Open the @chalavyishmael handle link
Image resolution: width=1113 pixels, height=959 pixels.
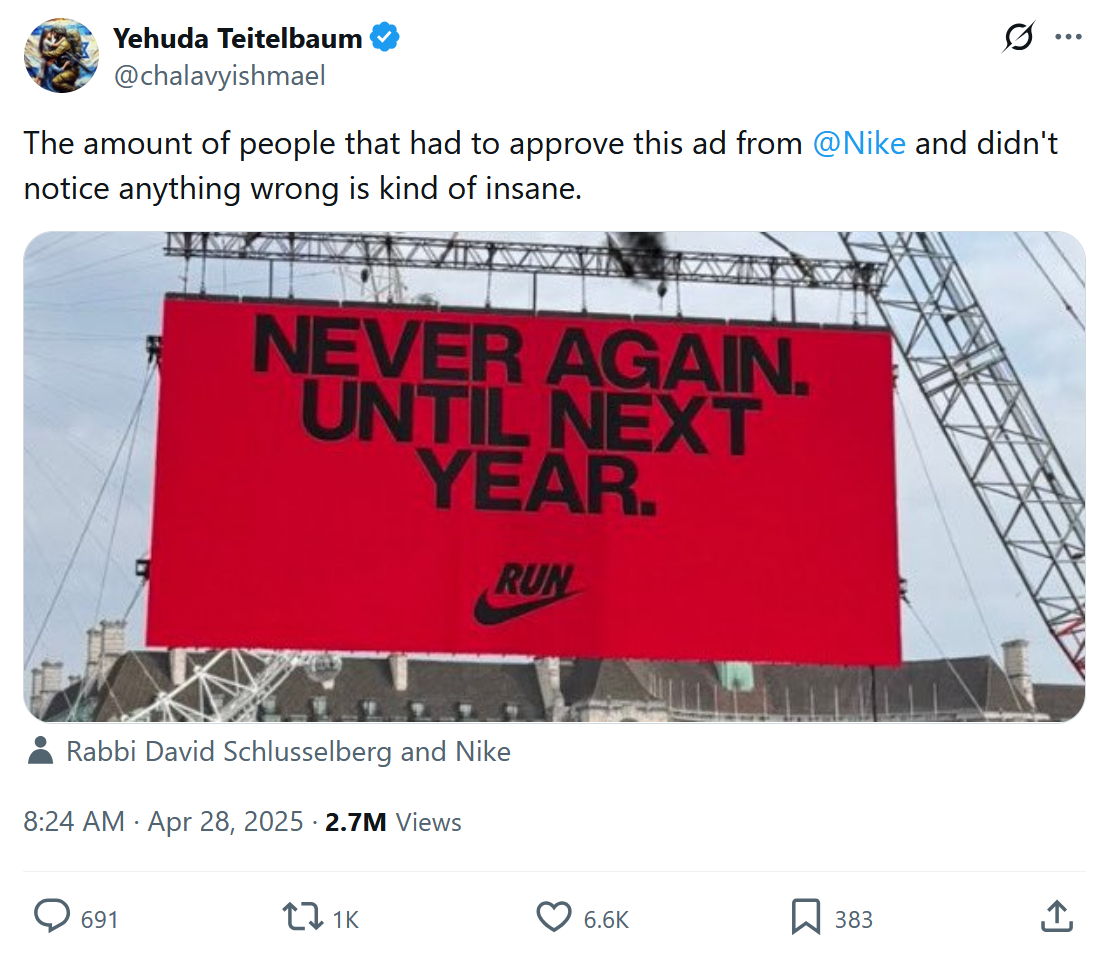click(x=219, y=76)
